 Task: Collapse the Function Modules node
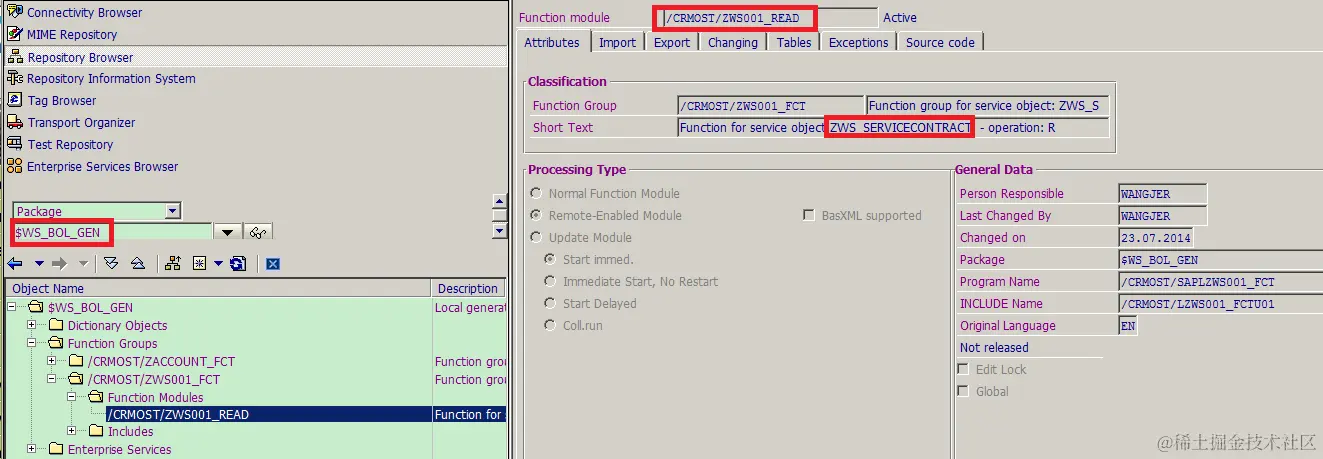point(72,397)
